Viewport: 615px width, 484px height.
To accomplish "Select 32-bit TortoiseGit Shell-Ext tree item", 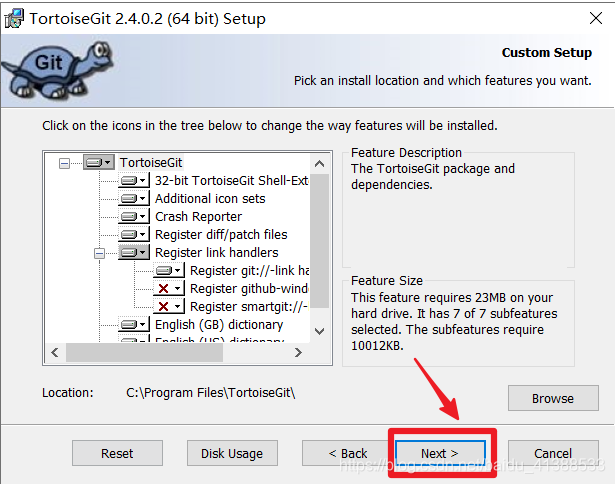I will pos(231,180).
